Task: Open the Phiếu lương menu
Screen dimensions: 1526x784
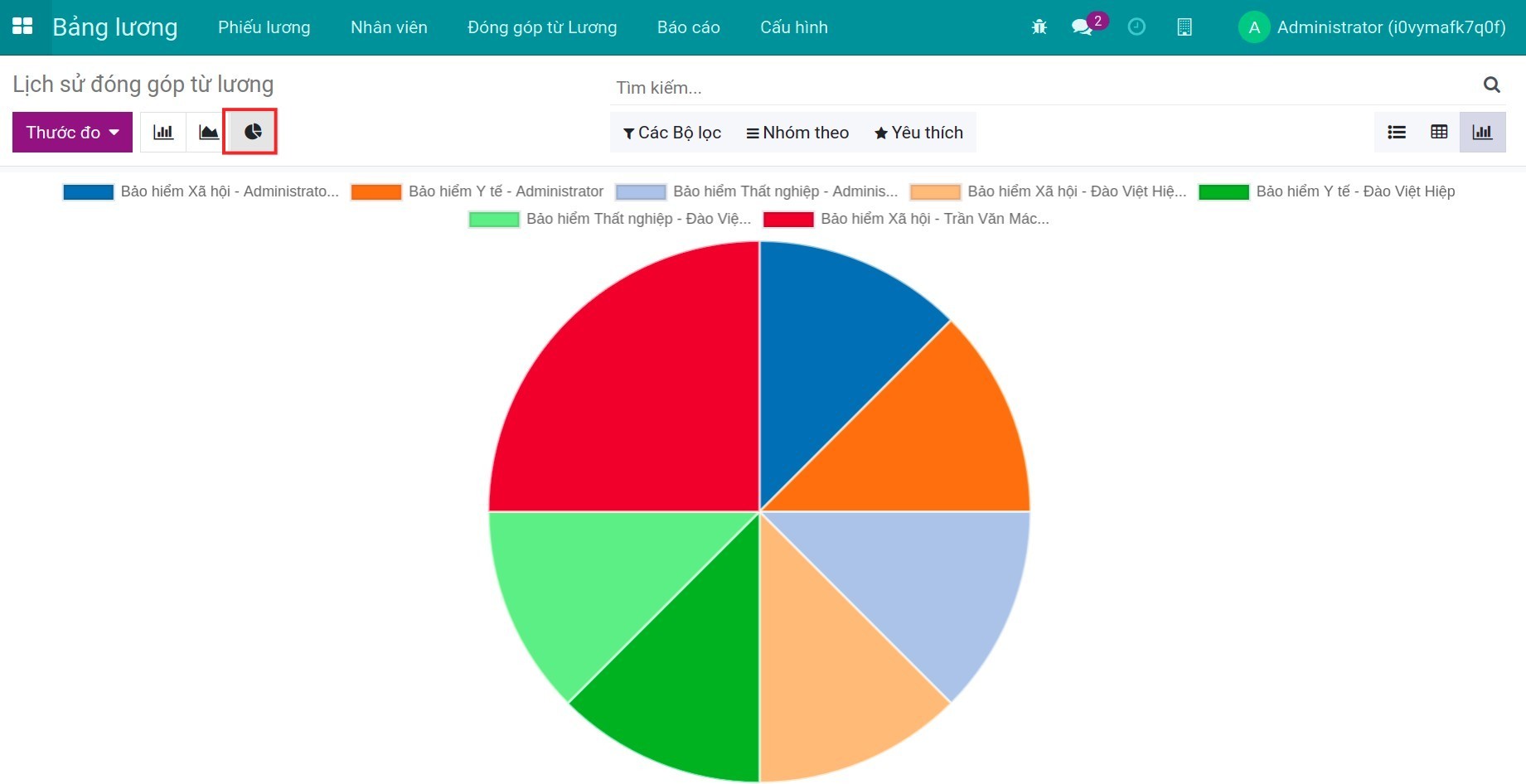Action: [x=264, y=27]
